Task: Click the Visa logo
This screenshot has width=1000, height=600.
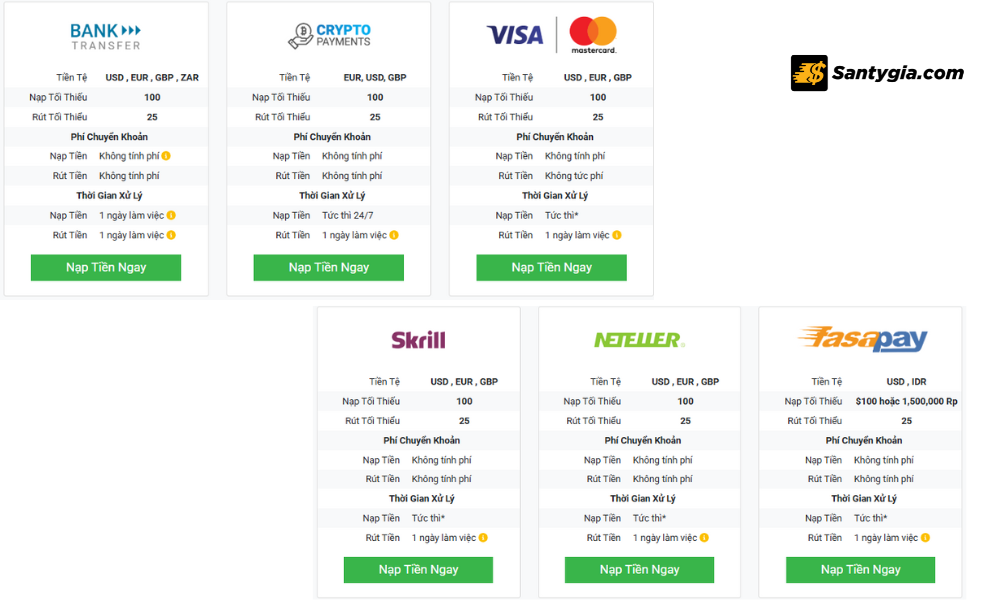Action: click(x=515, y=35)
